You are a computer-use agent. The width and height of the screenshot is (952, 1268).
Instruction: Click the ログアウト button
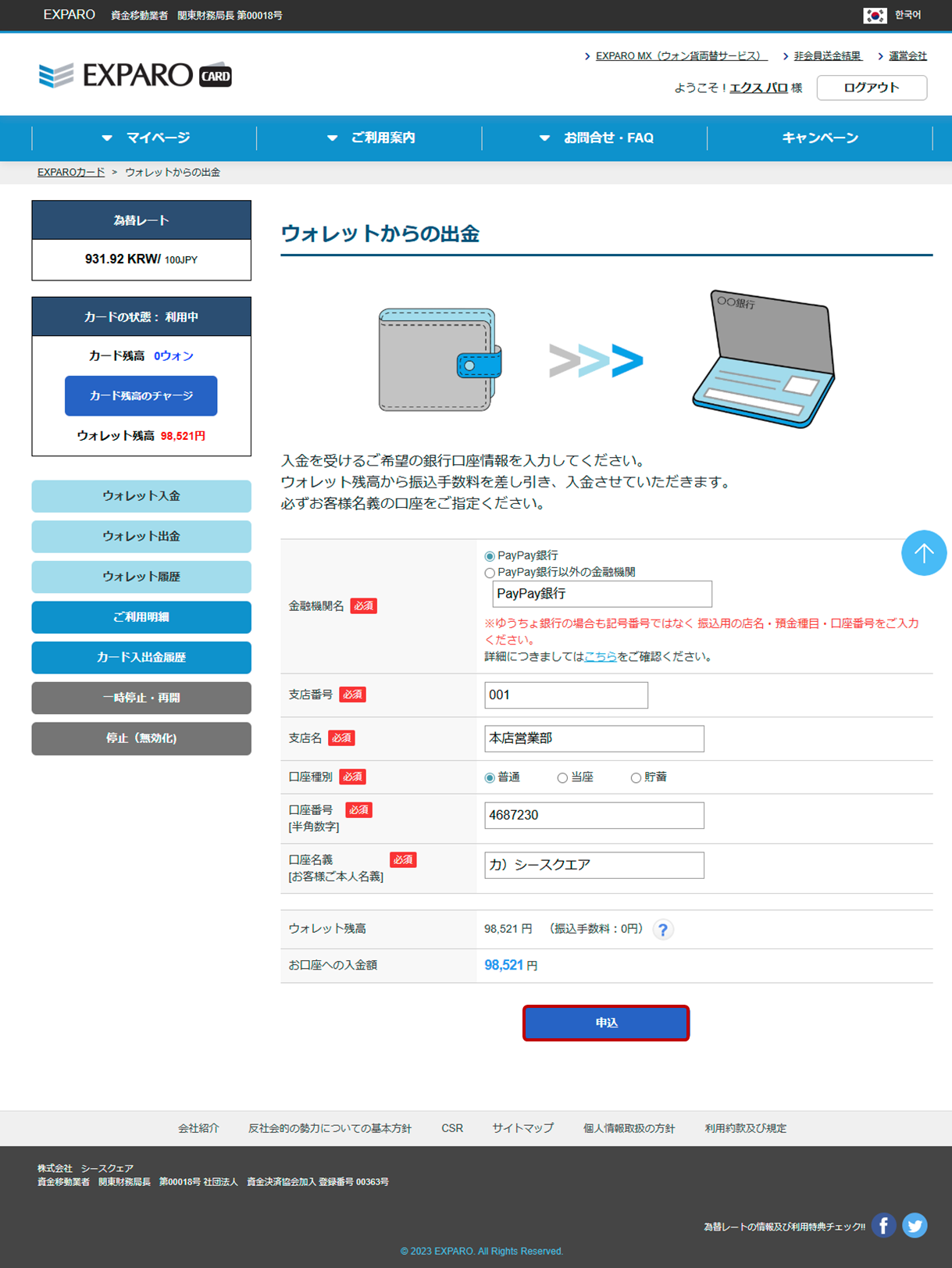point(871,88)
